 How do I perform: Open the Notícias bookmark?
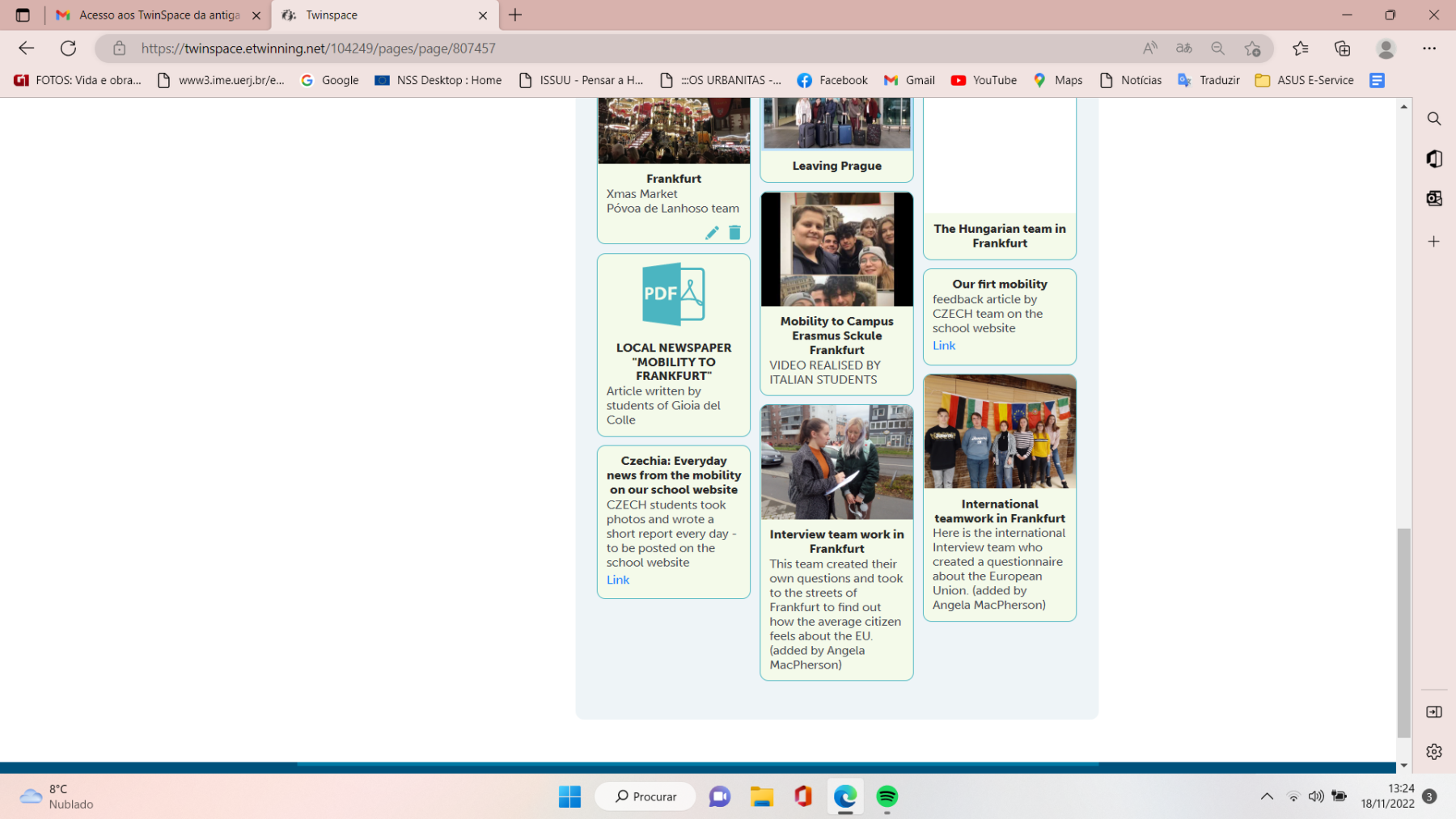point(1131,80)
